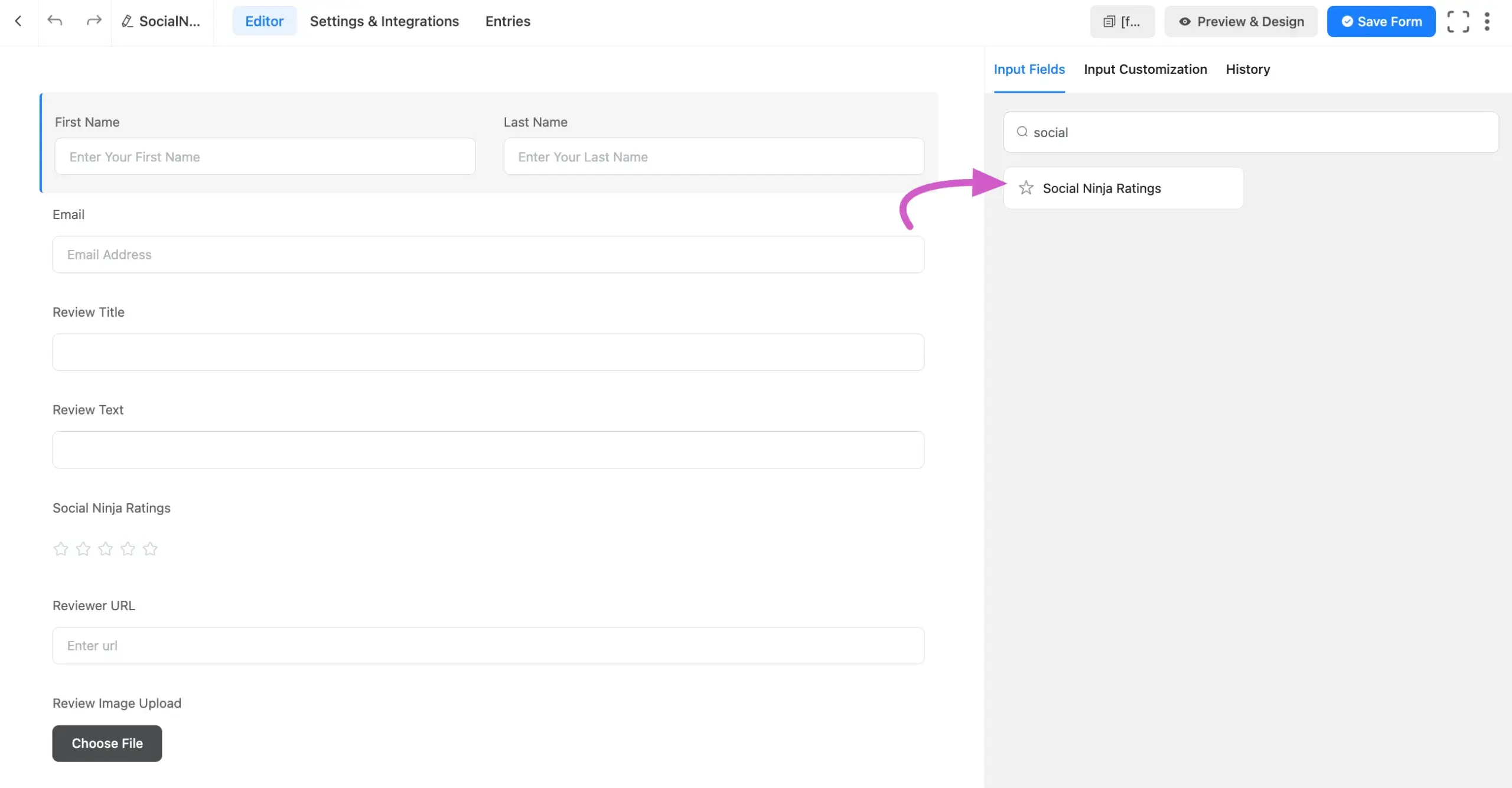The height and width of the screenshot is (788, 1512).
Task: Open the Entries tab
Action: click(507, 21)
